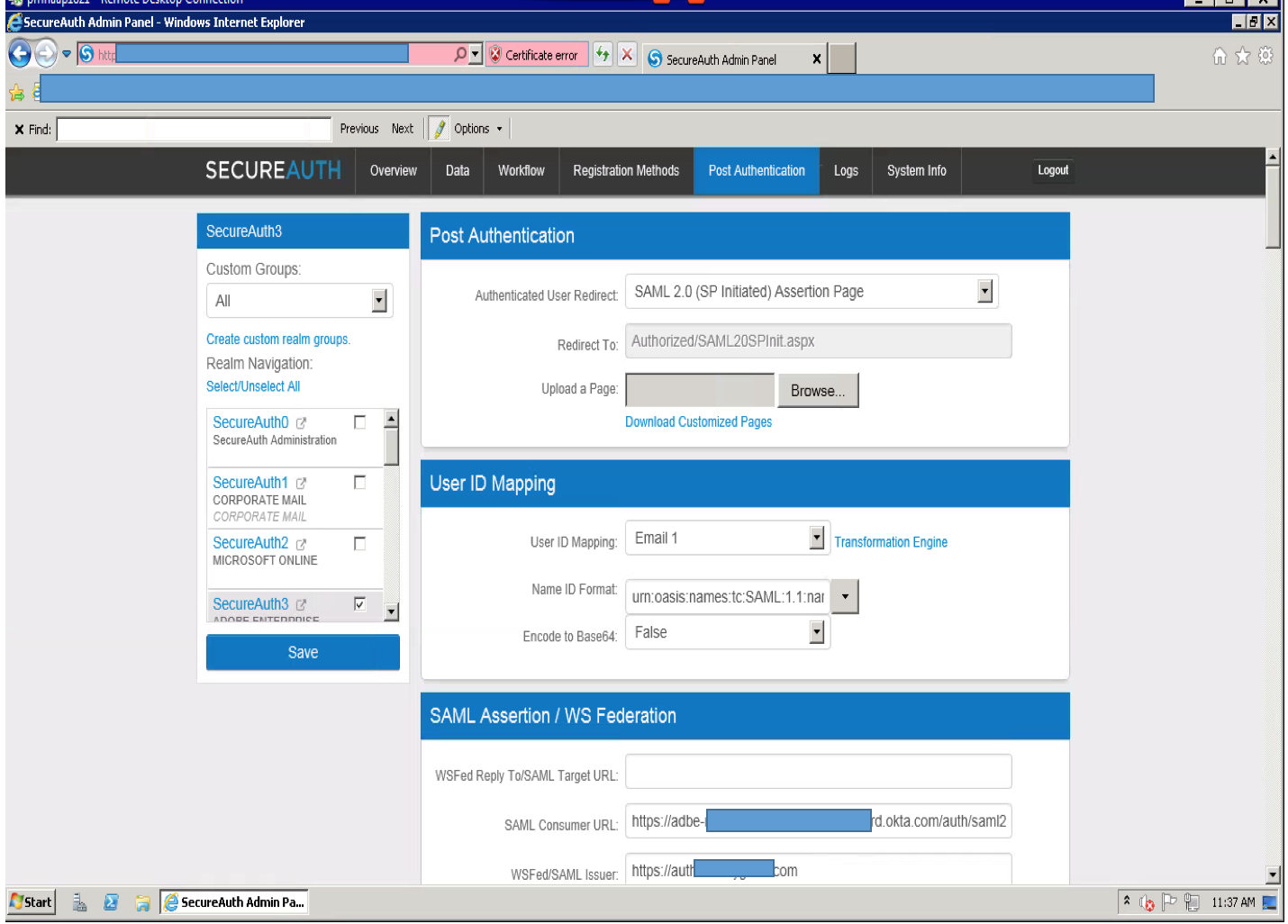Screen dimensions: 1288x924
Task: Click inside the WSFed Reply To/SAML Target URL field
Action: [x=817, y=771]
